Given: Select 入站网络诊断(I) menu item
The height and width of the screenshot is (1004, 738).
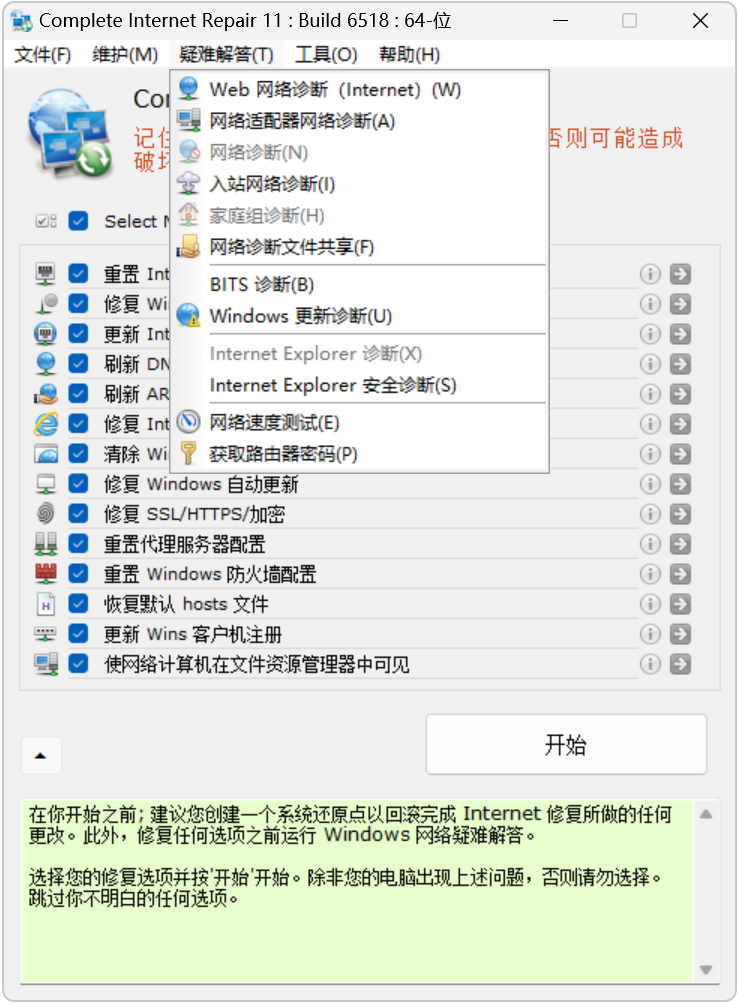Looking at the screenshot, I should point(360,184).
